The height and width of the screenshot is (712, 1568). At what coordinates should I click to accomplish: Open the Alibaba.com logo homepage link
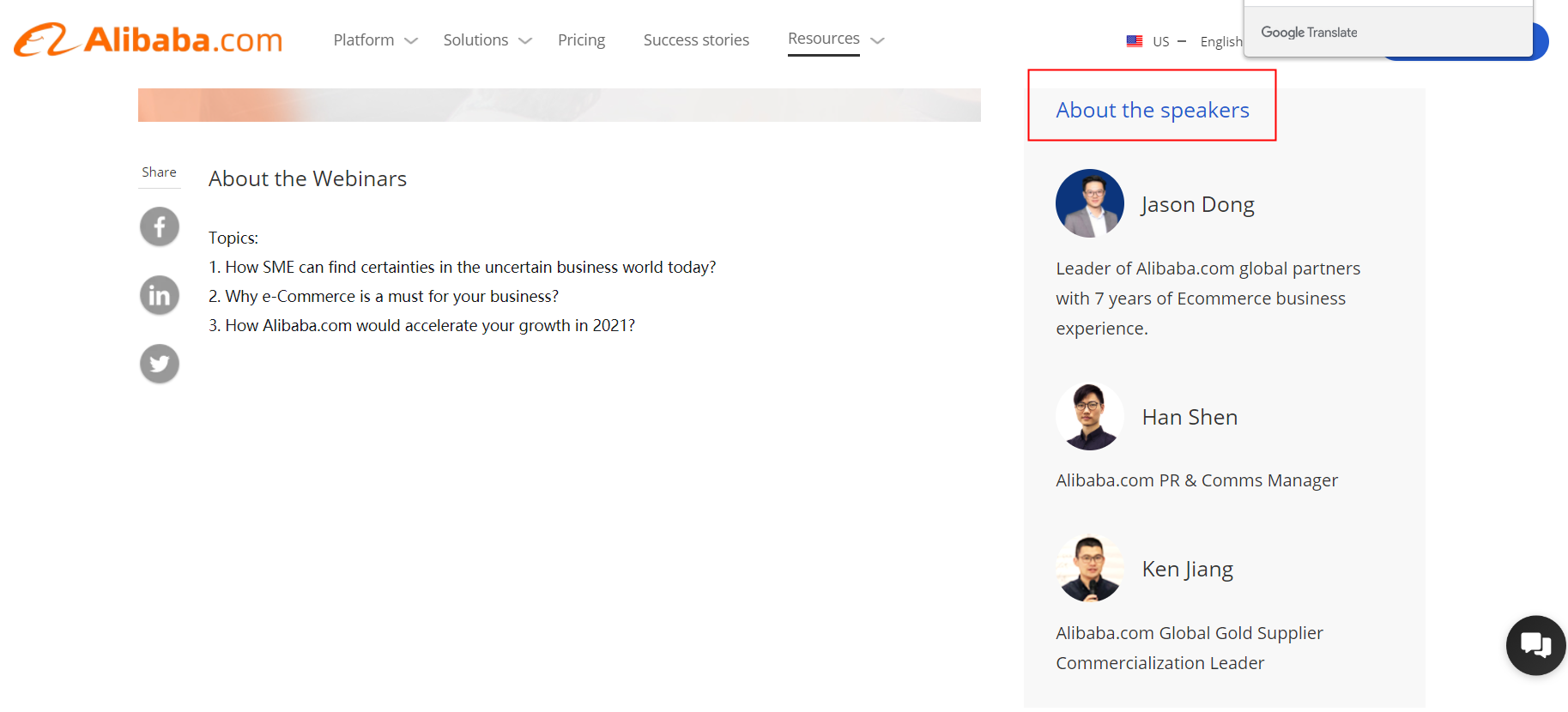(x=148, y=39)
